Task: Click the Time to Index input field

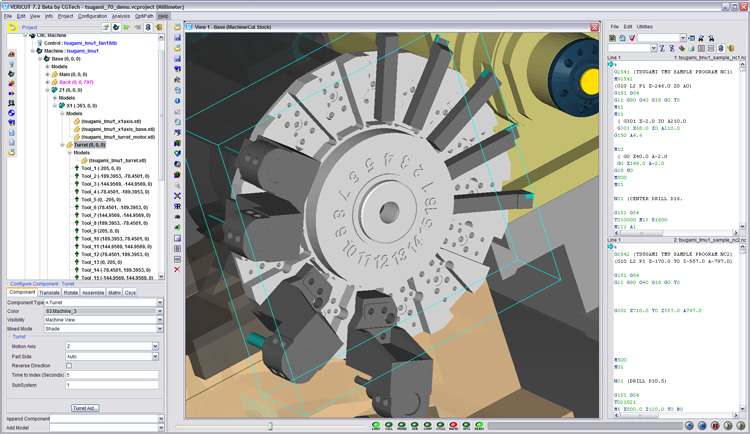Action: 111,374
